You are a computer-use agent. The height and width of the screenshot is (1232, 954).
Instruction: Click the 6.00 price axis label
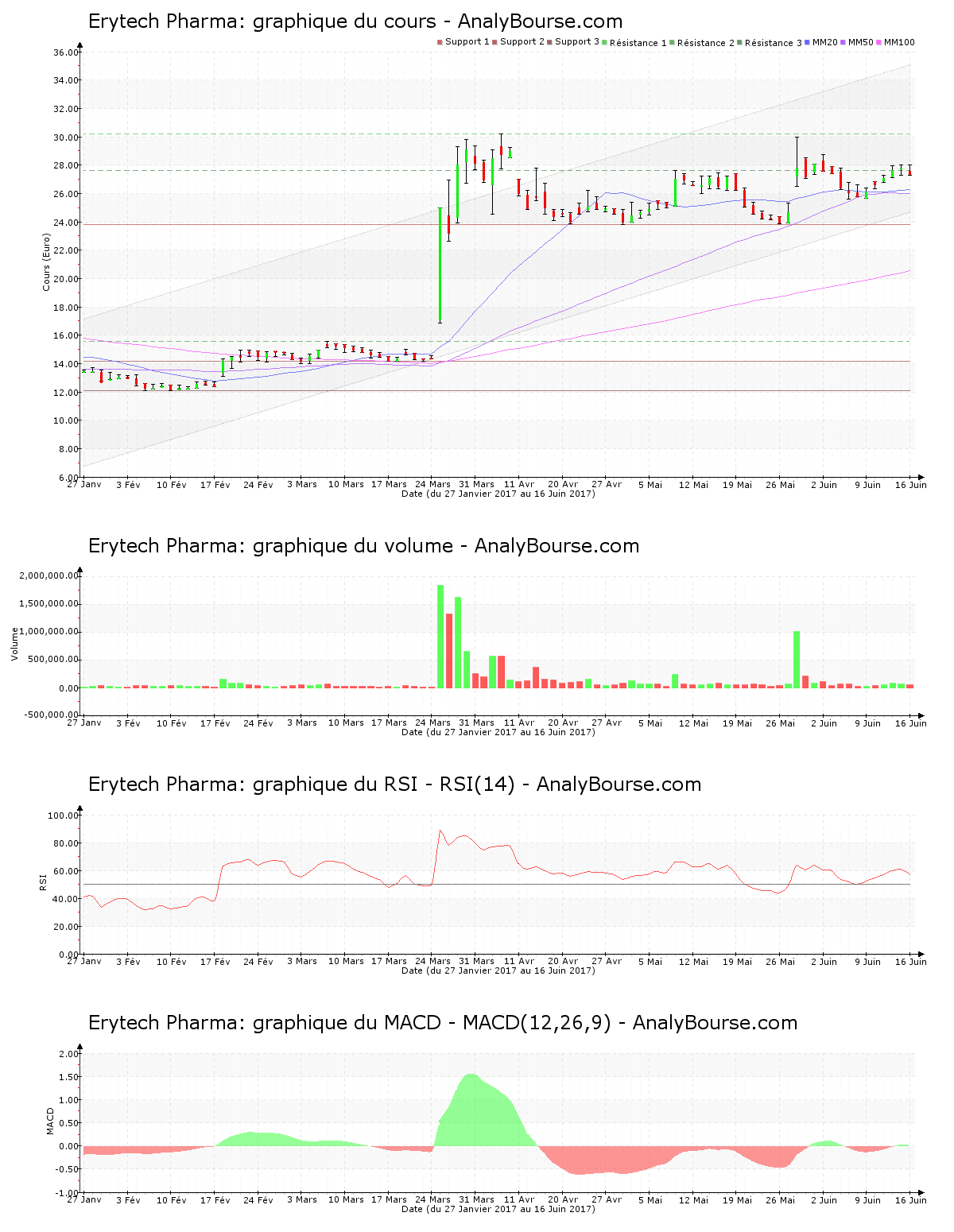pos(68,478)
